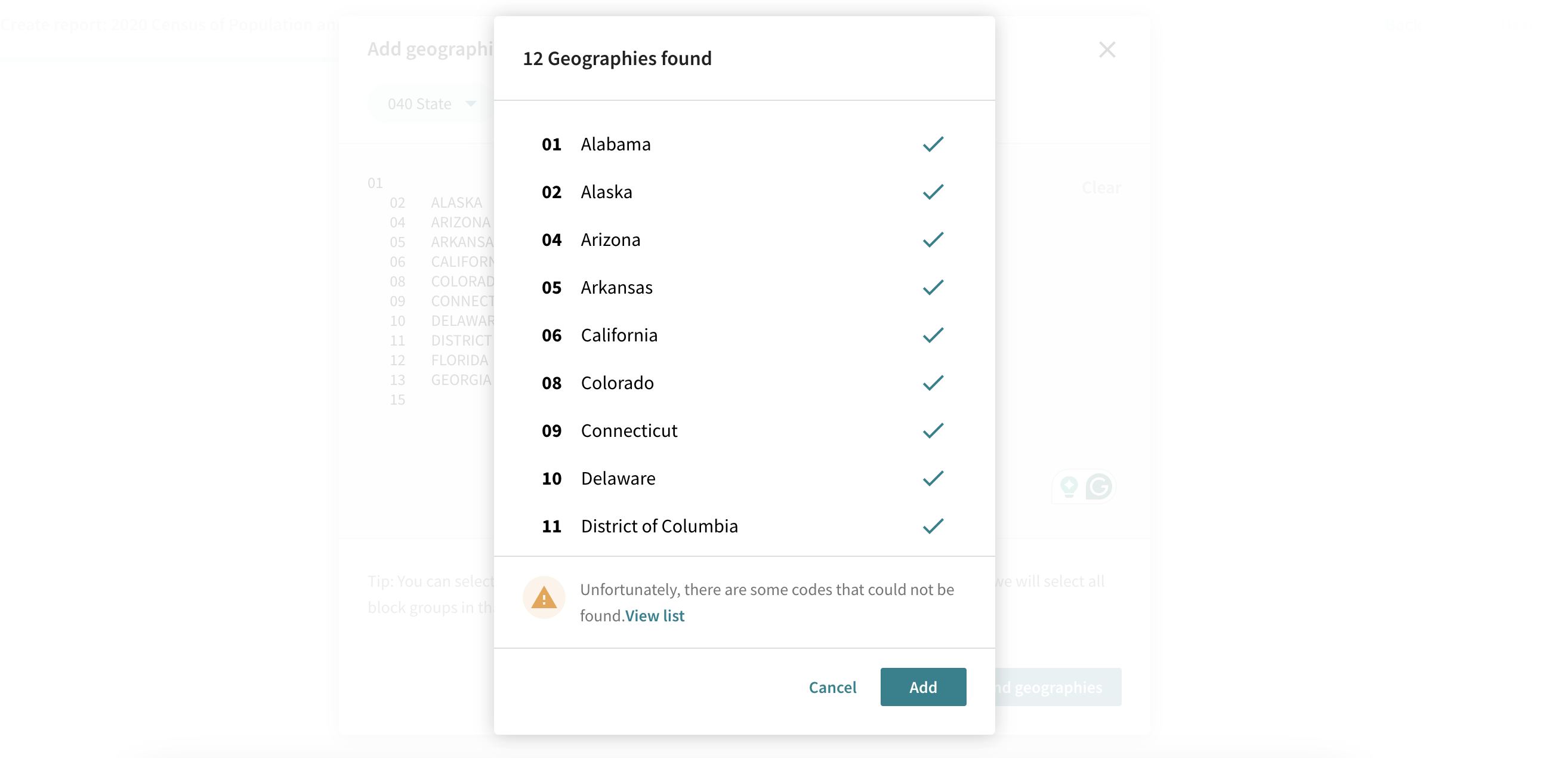Toggle the Alaska checkmark
This screenshot has width=1568, height=758.
[x=933, y=192]
